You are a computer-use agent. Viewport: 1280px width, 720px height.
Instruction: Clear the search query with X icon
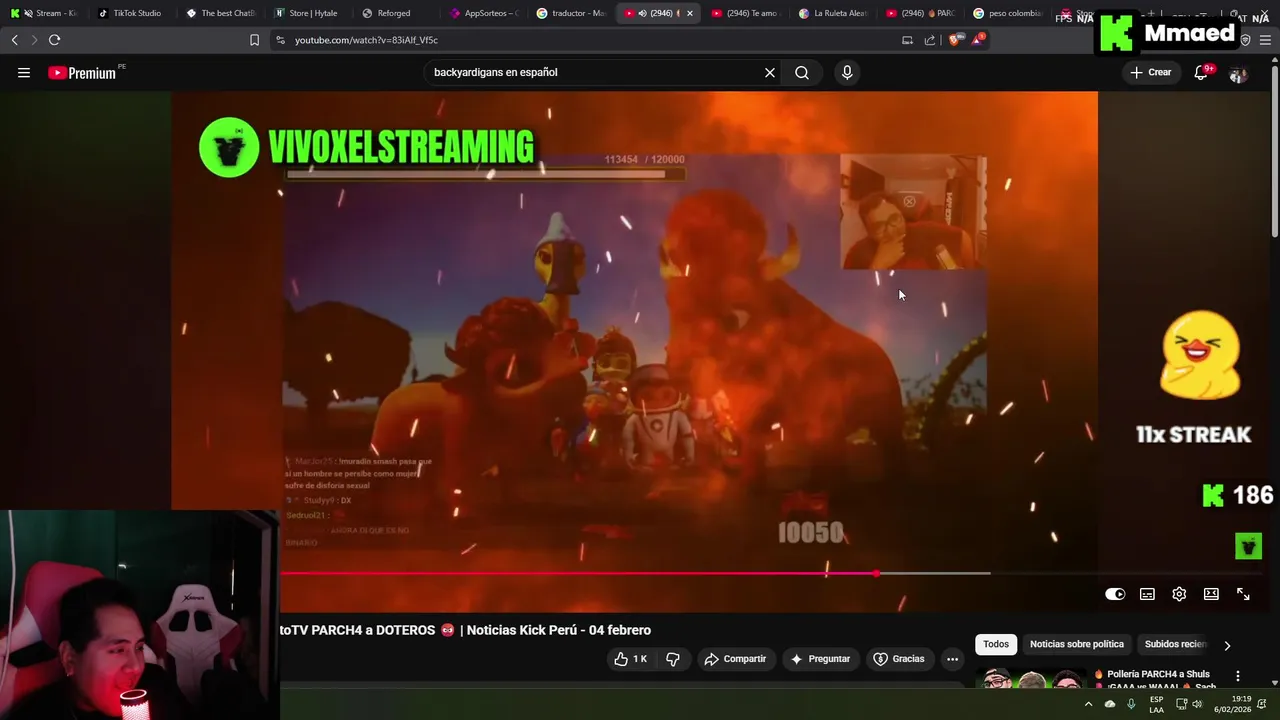click(x=770, y=73)
